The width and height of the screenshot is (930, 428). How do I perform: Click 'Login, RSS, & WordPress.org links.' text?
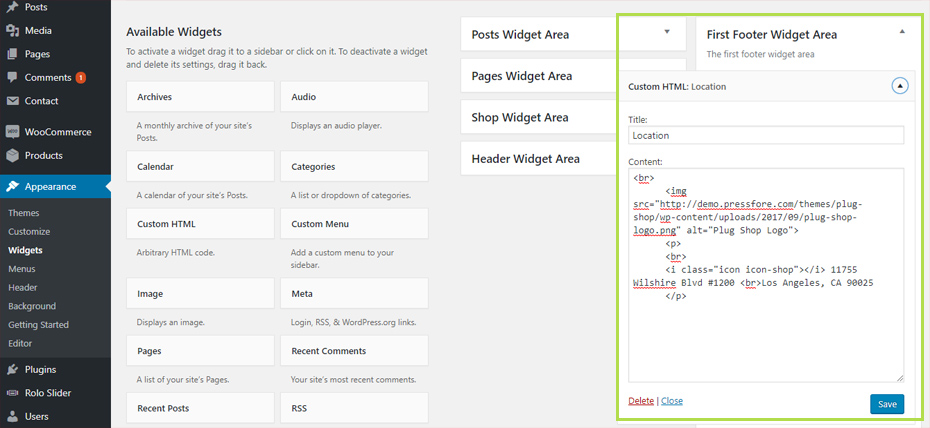click(353, 323)
